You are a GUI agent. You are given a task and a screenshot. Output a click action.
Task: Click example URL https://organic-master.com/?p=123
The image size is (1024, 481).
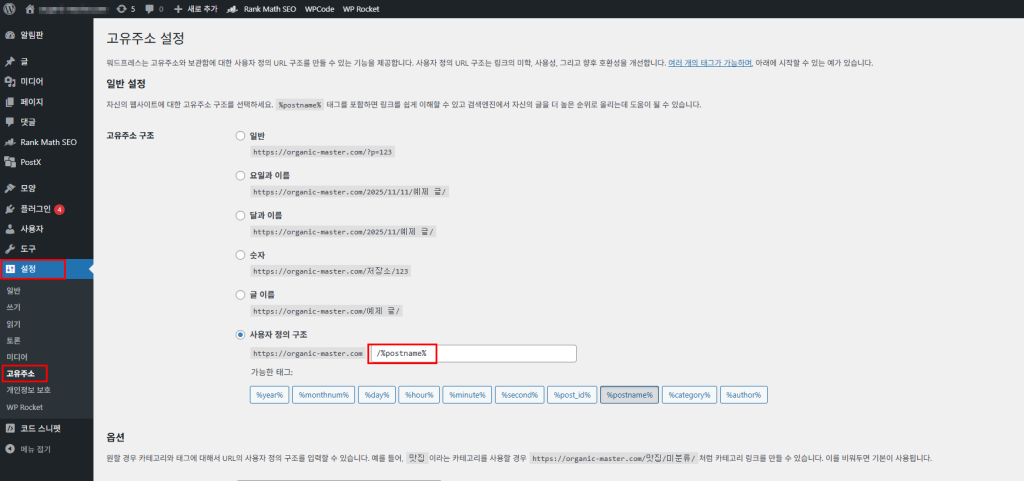tap(323, 152)
